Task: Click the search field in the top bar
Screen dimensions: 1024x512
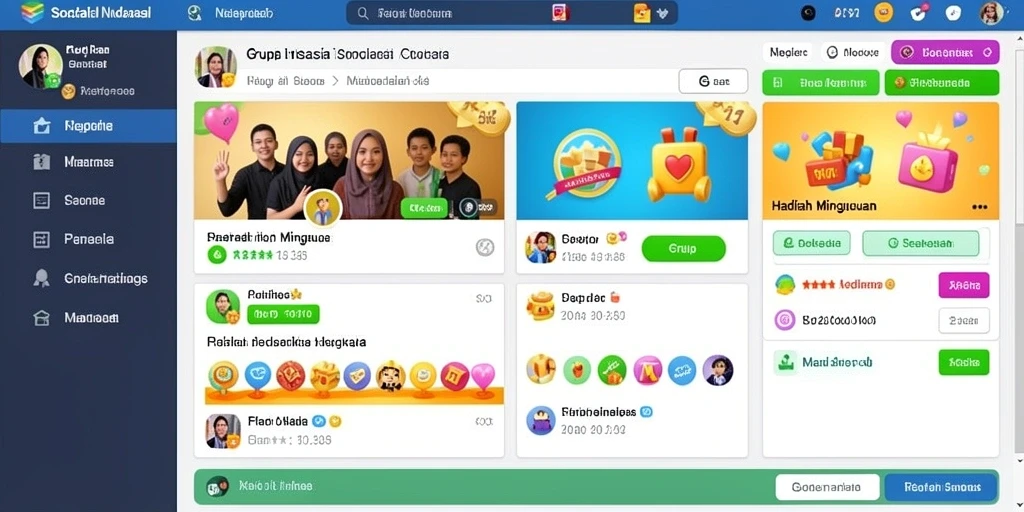Action: coord(511,13)
